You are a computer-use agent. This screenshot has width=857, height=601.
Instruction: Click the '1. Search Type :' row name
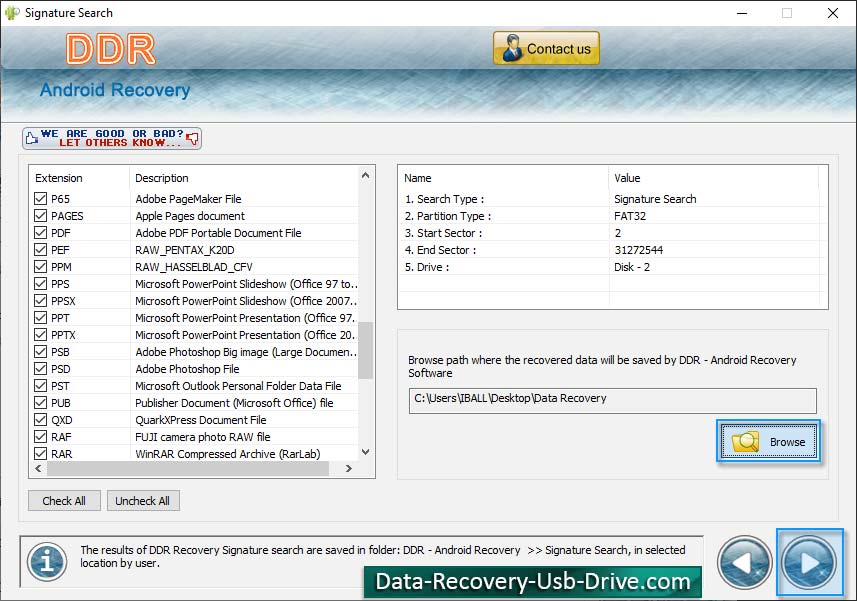[x=444, y=199]
